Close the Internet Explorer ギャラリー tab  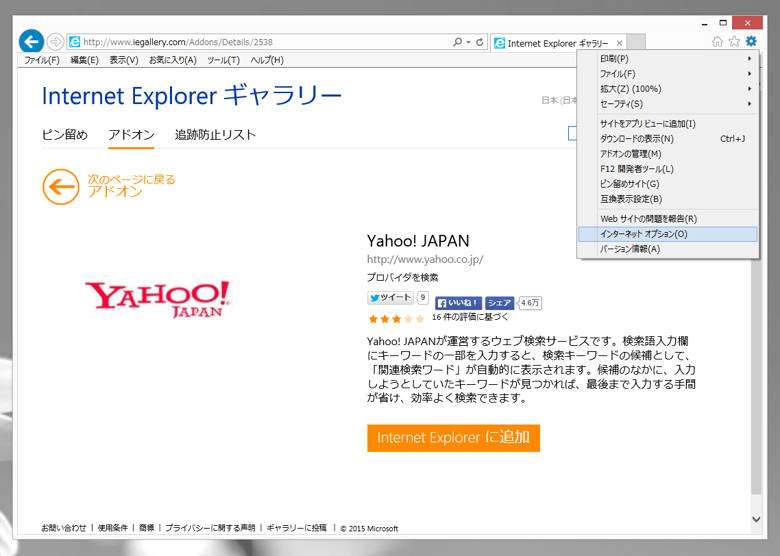point(619,43)
